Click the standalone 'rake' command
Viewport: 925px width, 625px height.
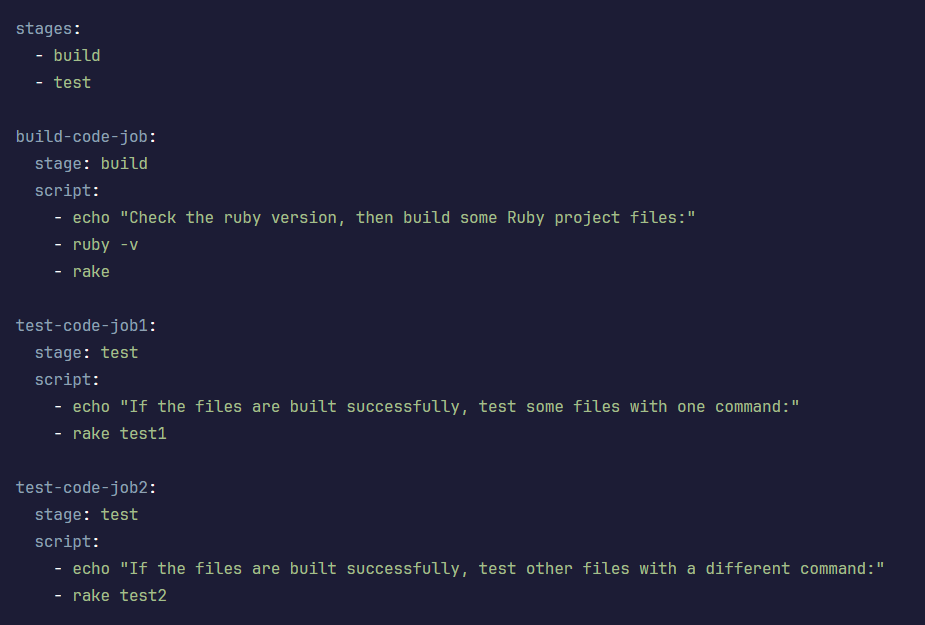[x=91, y=271]
